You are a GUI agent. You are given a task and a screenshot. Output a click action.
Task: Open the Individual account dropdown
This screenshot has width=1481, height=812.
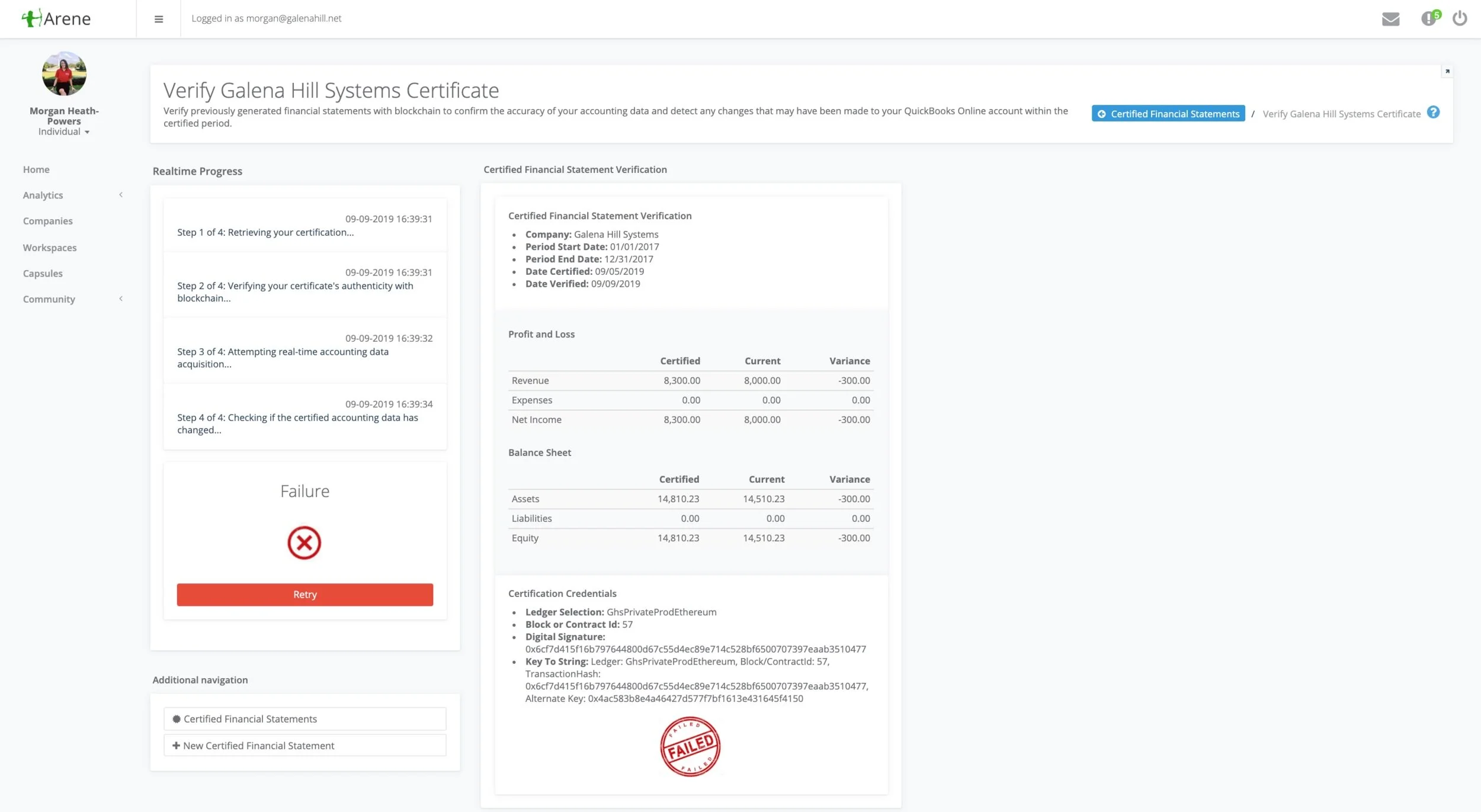tap(63, 131)
